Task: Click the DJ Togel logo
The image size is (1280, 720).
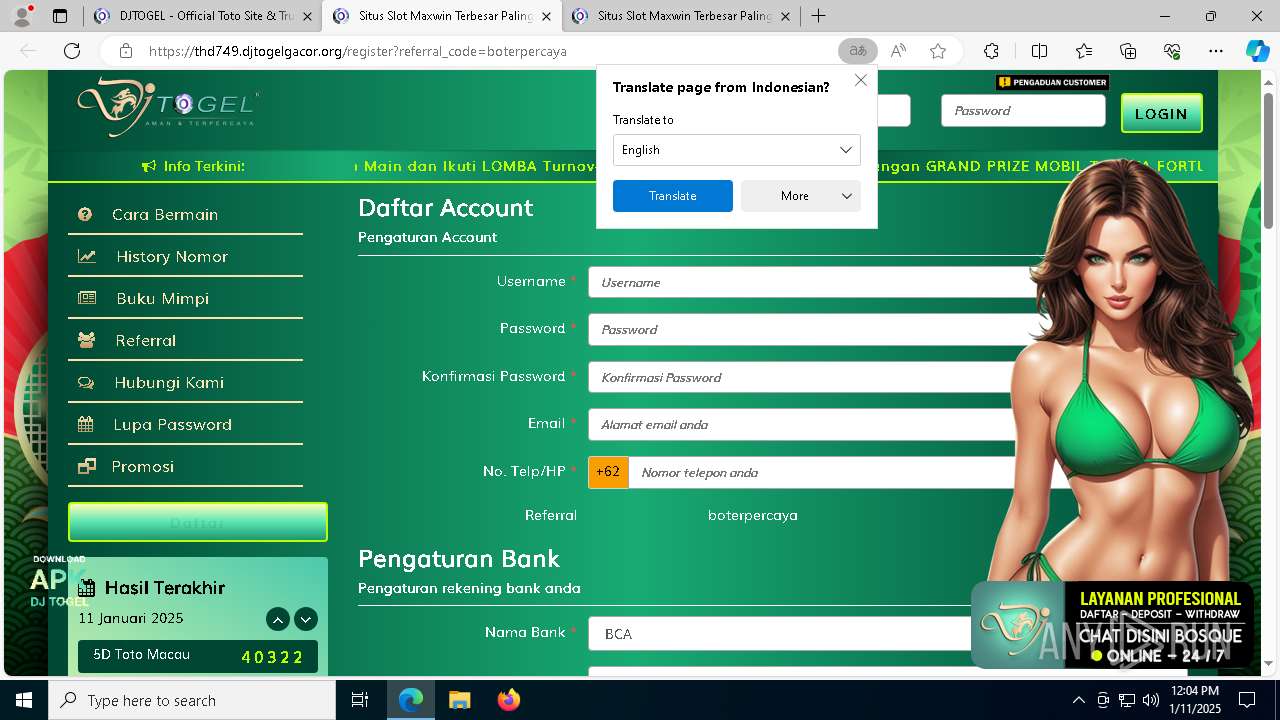Action: (168, 106)
